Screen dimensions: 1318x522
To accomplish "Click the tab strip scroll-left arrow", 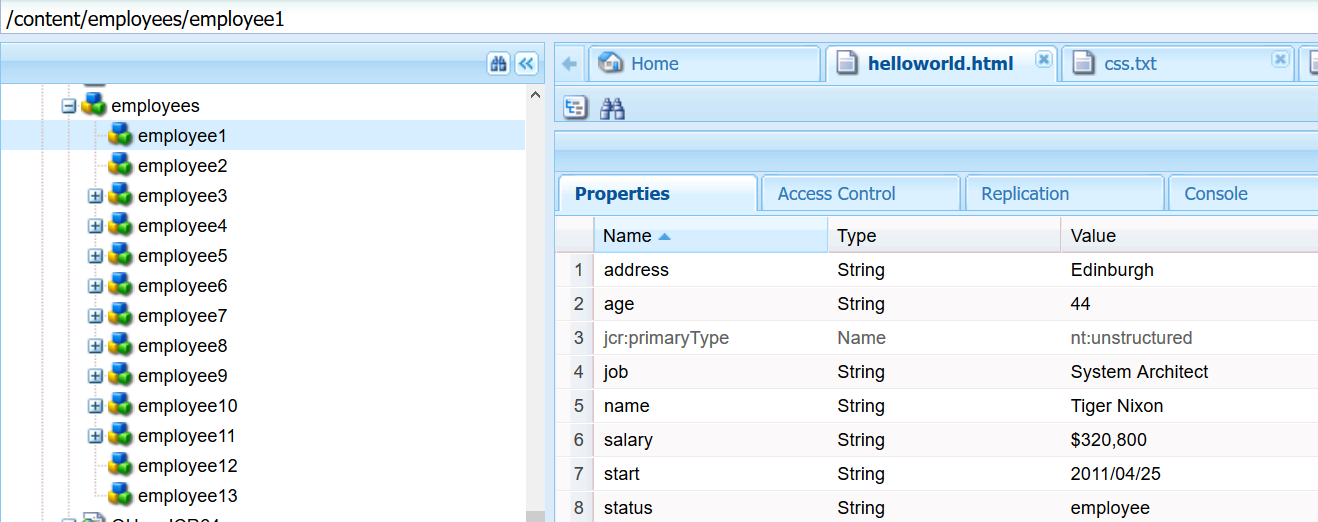I will (x=570, y=64).
